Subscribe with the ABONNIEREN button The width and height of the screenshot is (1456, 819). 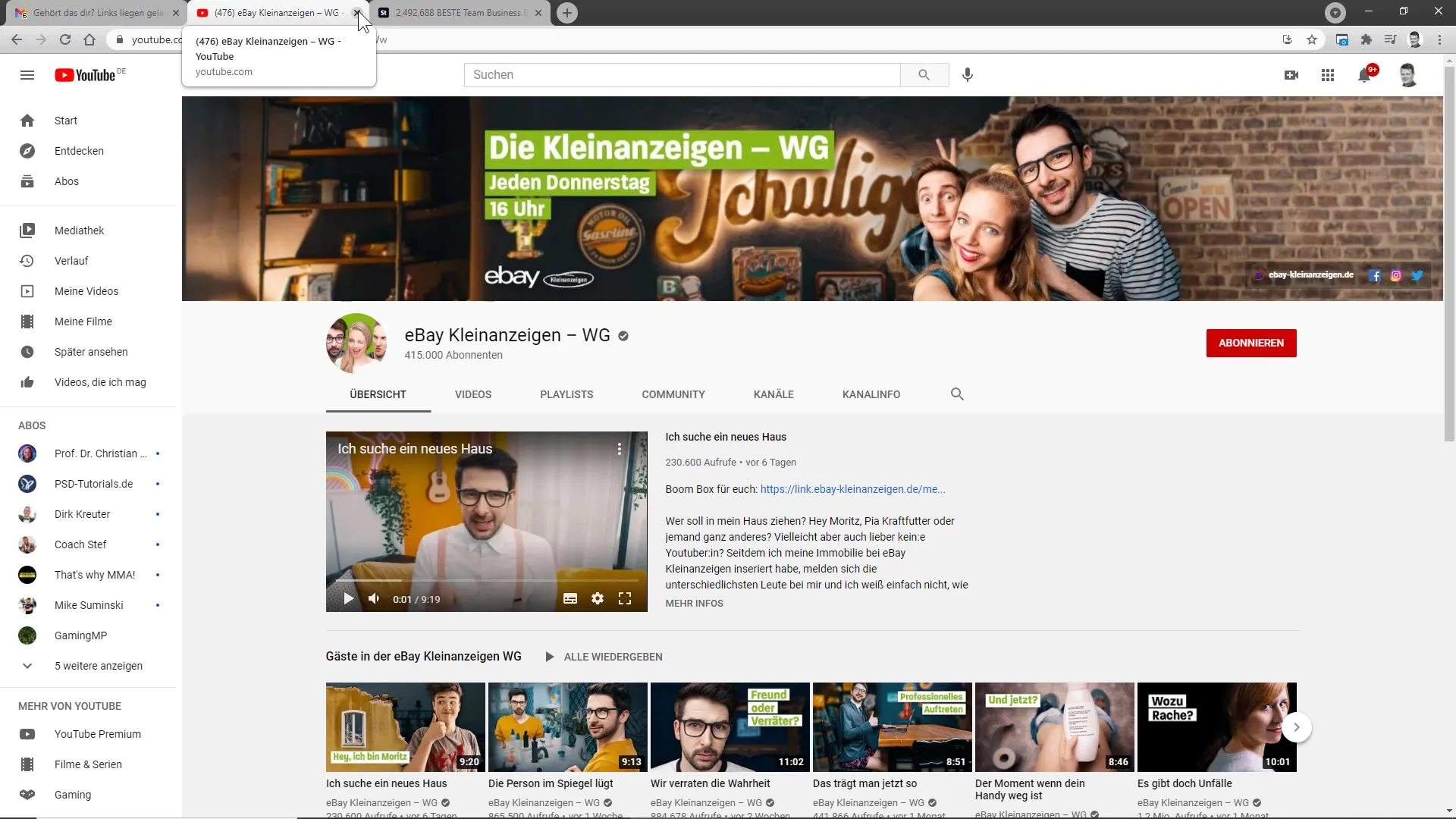point(1251,343)
